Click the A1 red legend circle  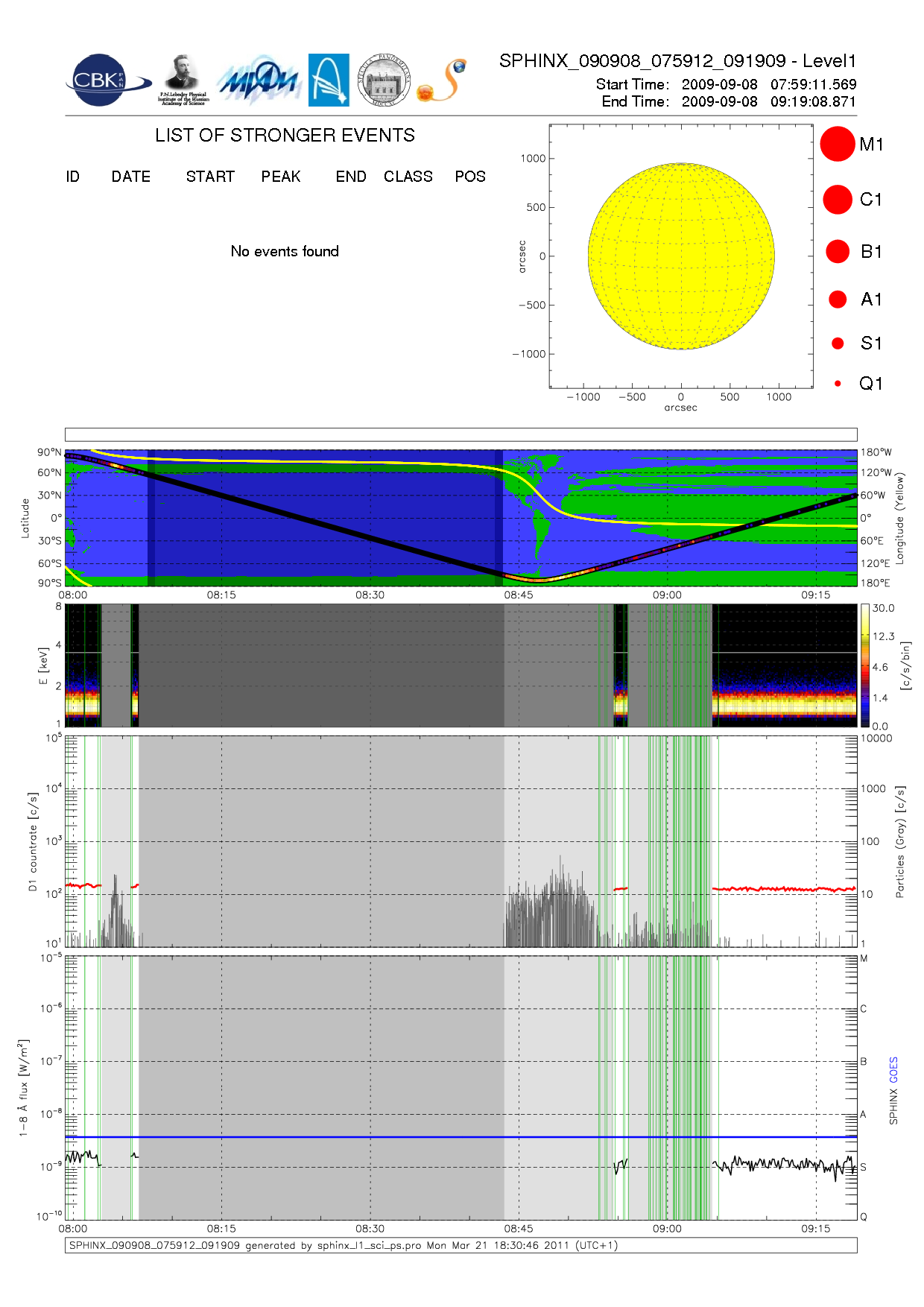click(x=838, y=299)
